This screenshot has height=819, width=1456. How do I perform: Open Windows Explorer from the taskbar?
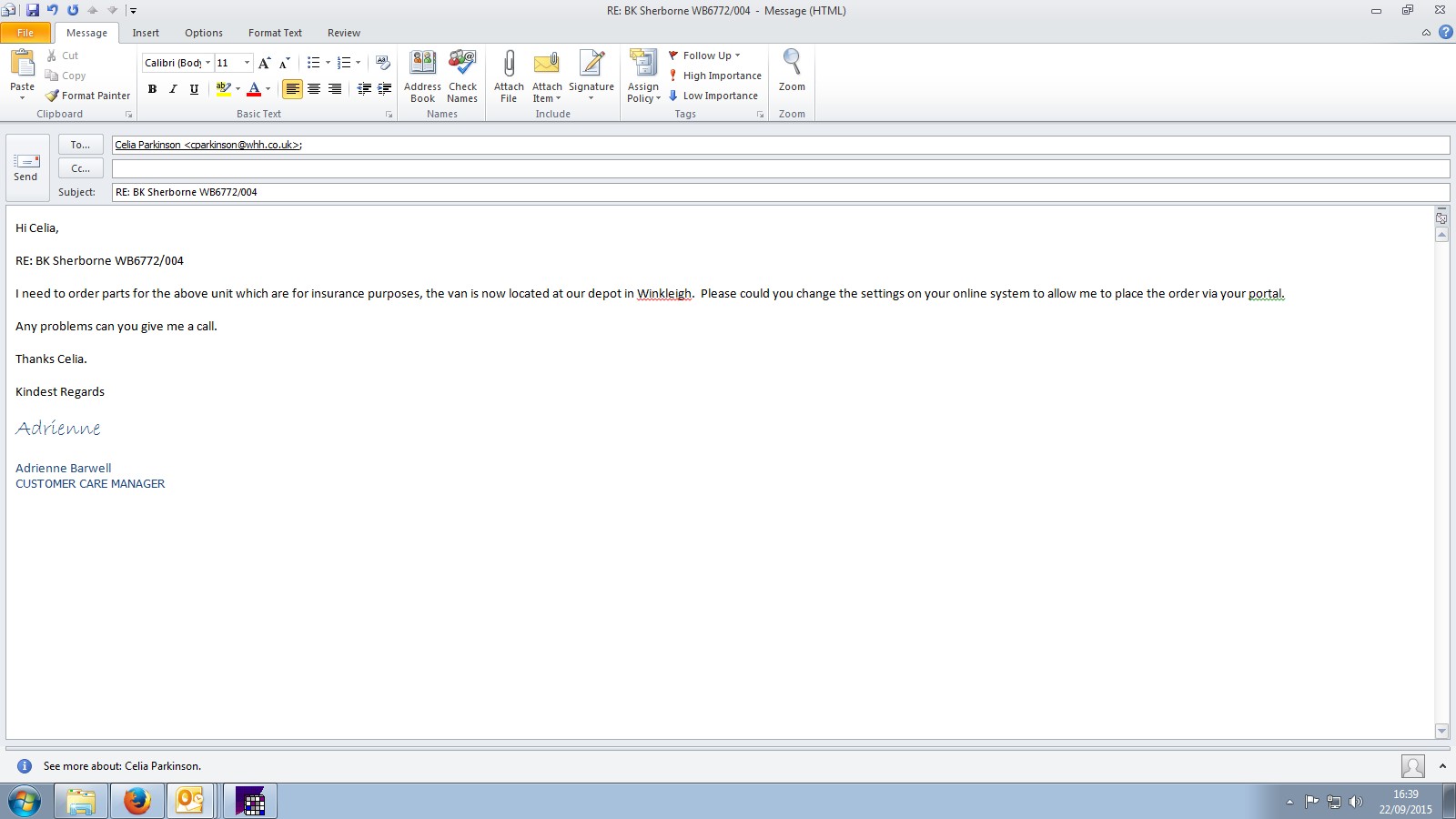point(81,801)
